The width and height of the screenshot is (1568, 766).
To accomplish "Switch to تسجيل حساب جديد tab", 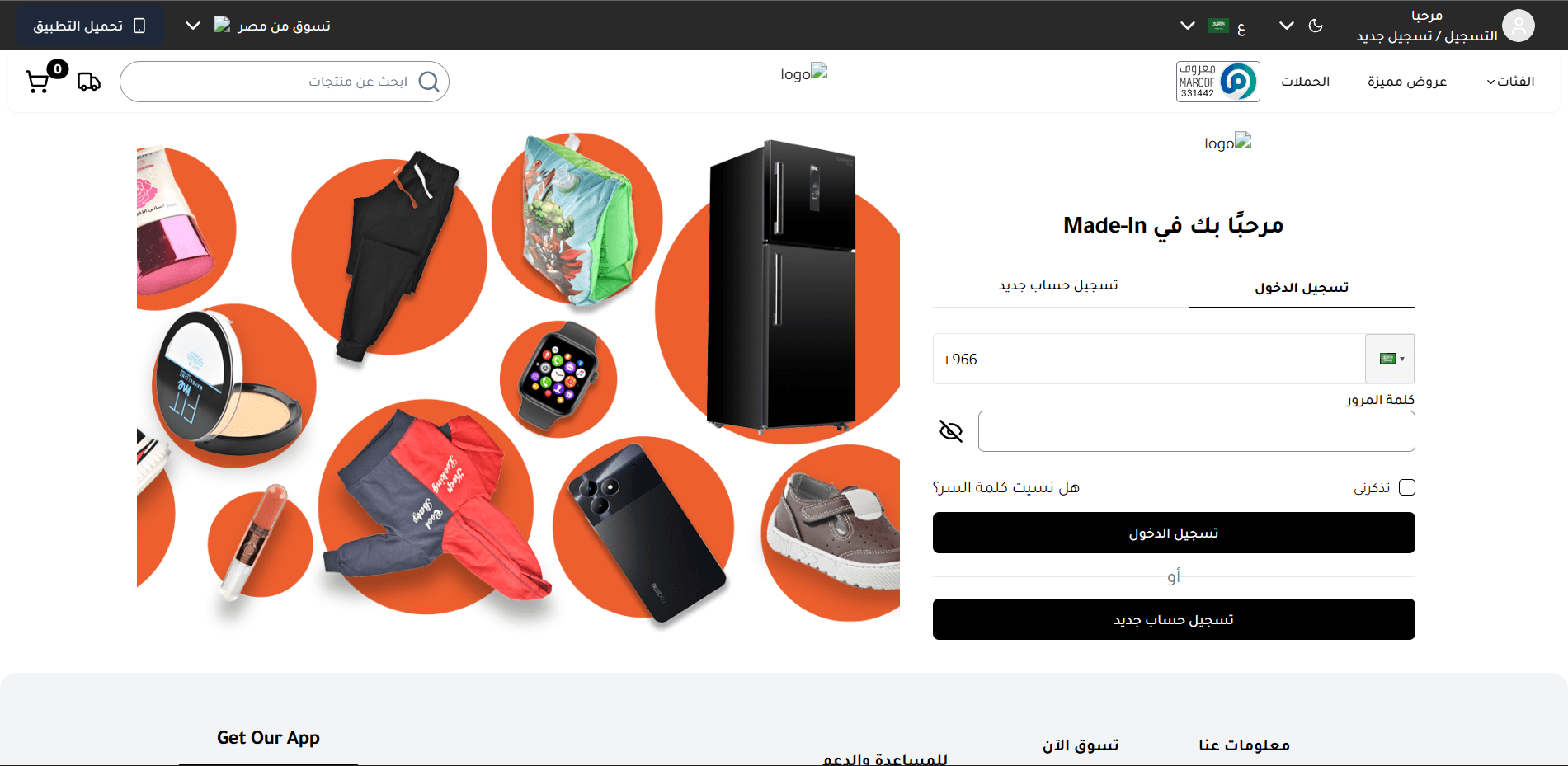I will pos(1059,285).
